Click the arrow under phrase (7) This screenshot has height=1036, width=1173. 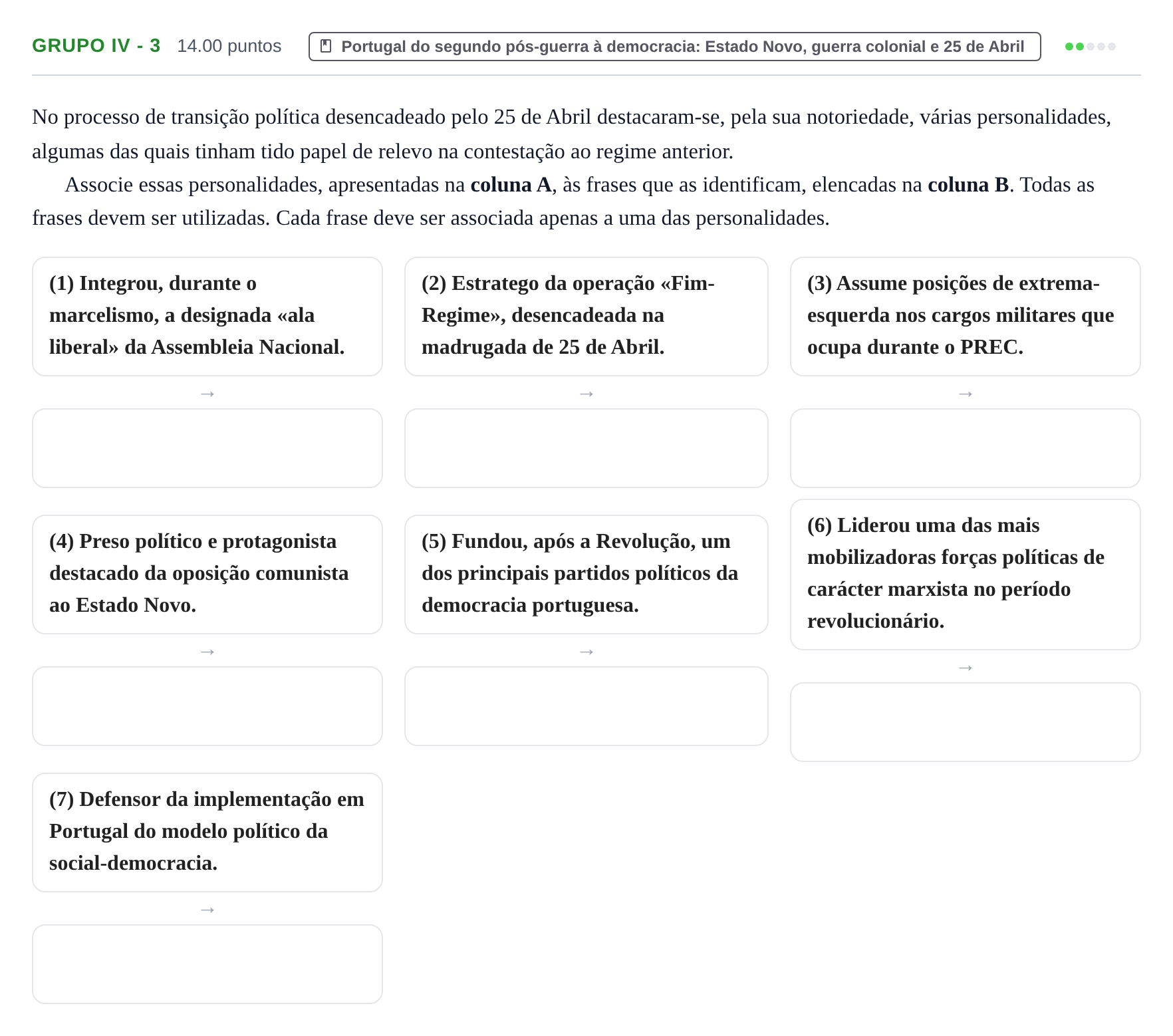(207, 910)
